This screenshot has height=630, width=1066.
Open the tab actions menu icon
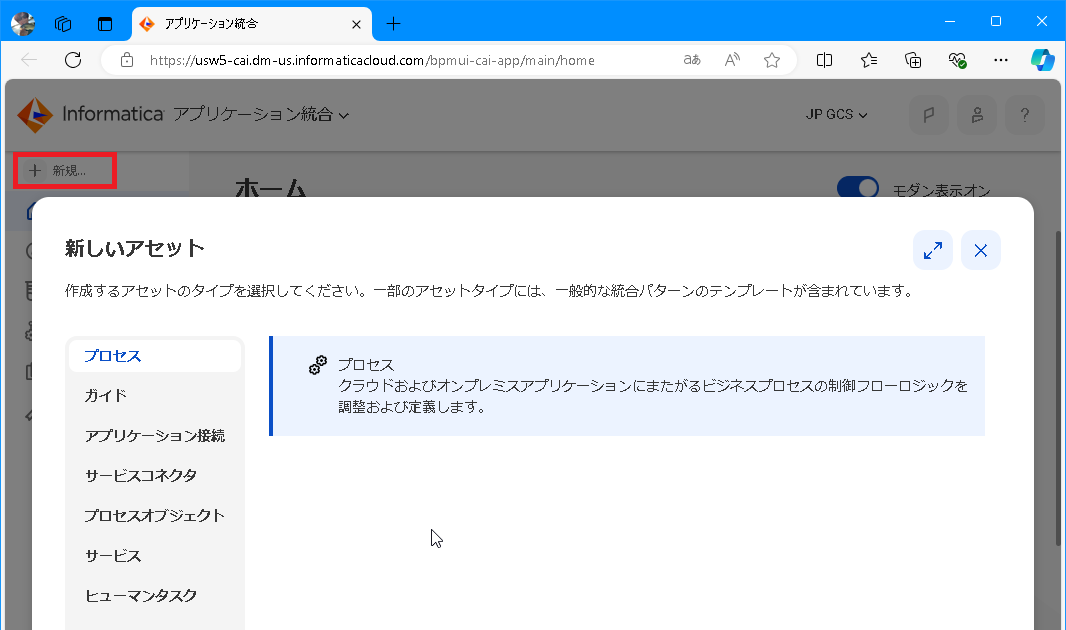[105, 24]
